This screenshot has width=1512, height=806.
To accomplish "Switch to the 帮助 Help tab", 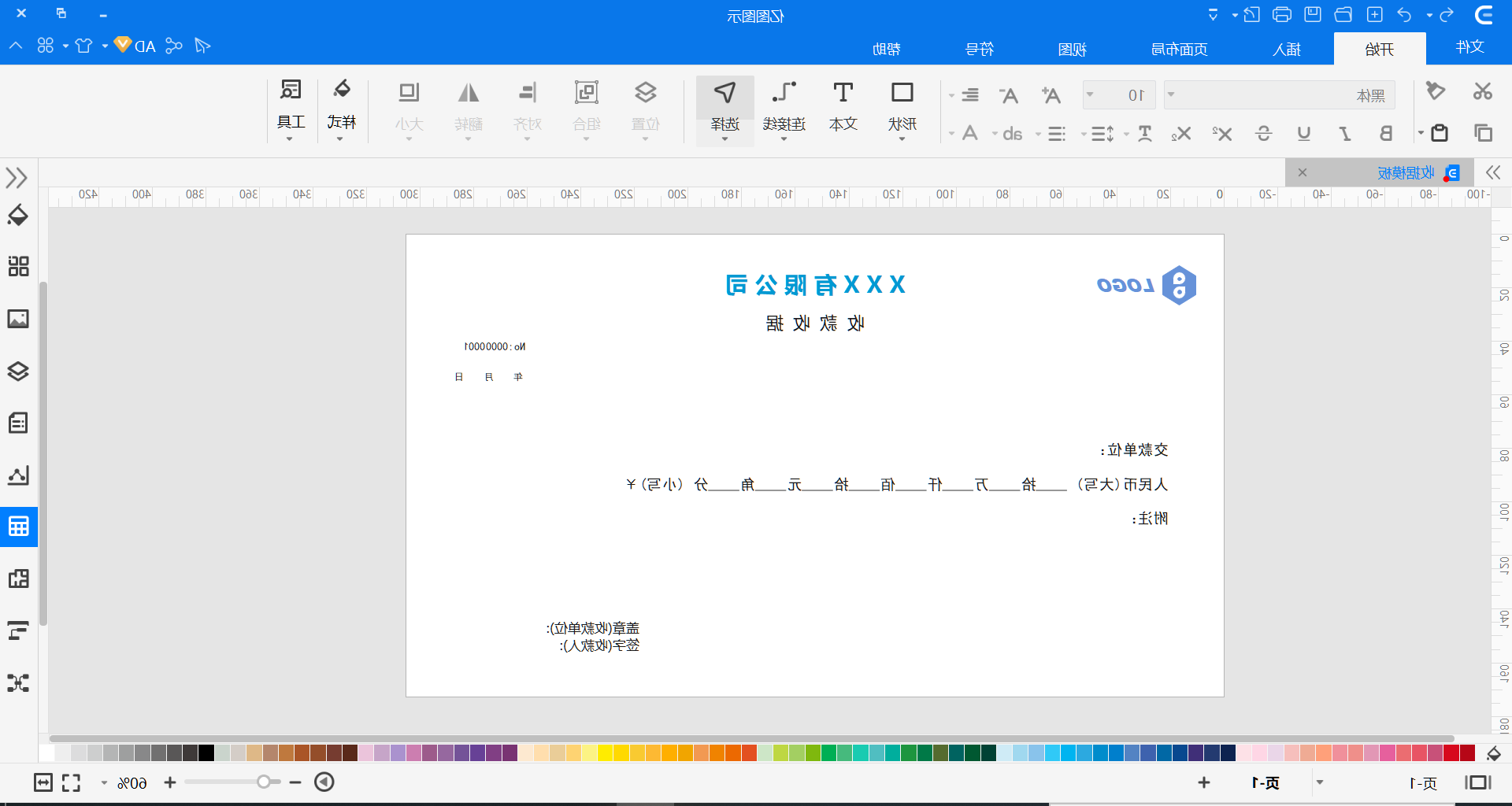I will tap(887, 49).
